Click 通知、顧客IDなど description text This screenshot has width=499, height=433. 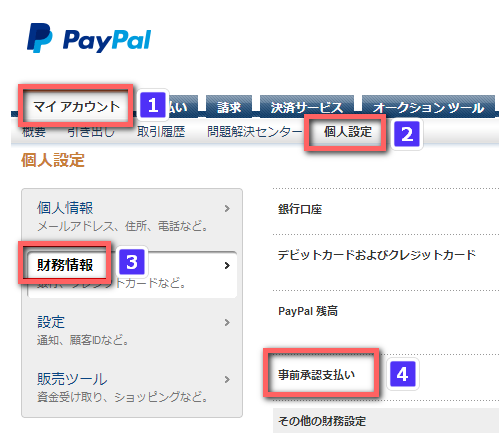[83, 340]
